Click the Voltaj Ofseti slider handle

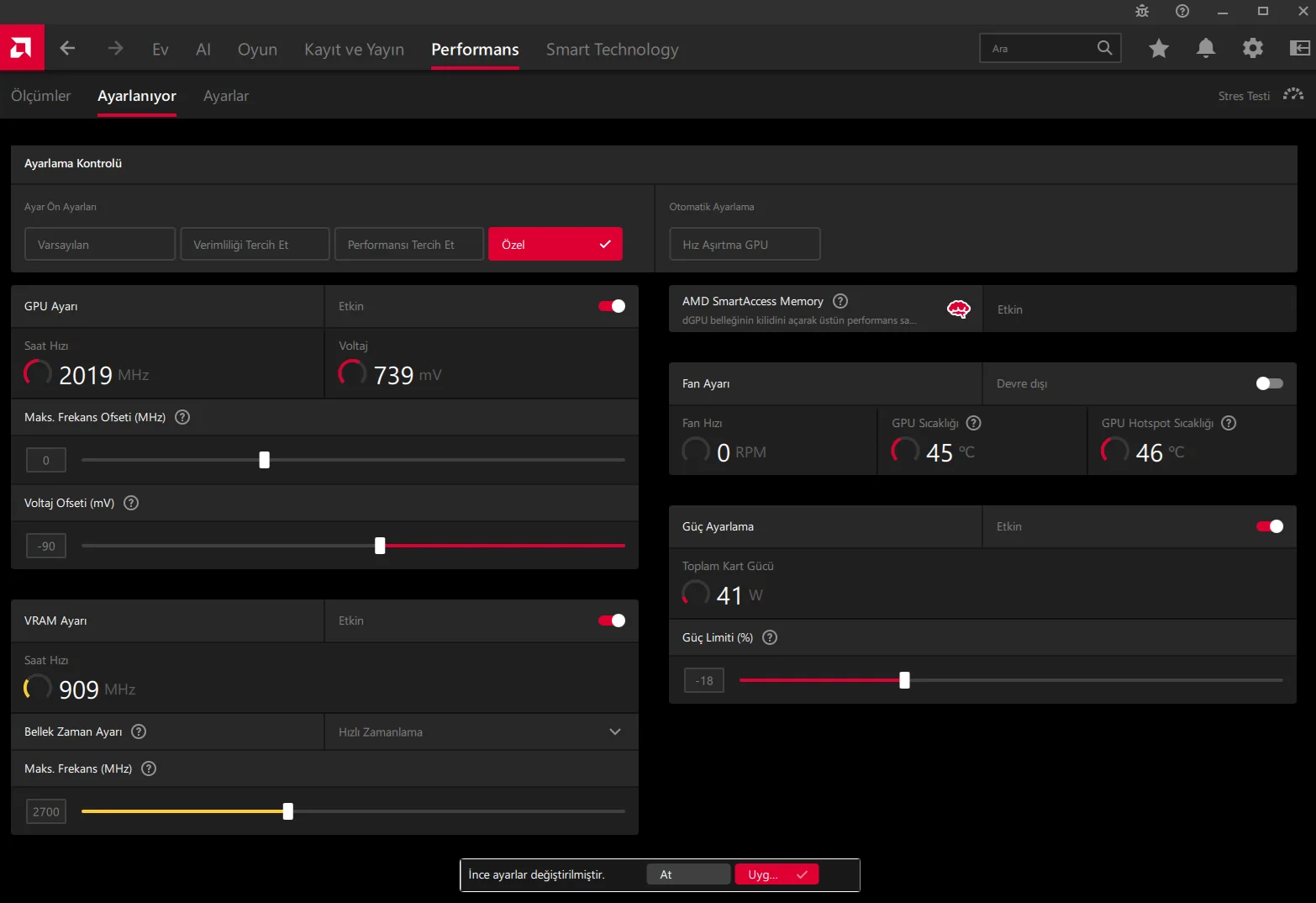tap(380, 546)
